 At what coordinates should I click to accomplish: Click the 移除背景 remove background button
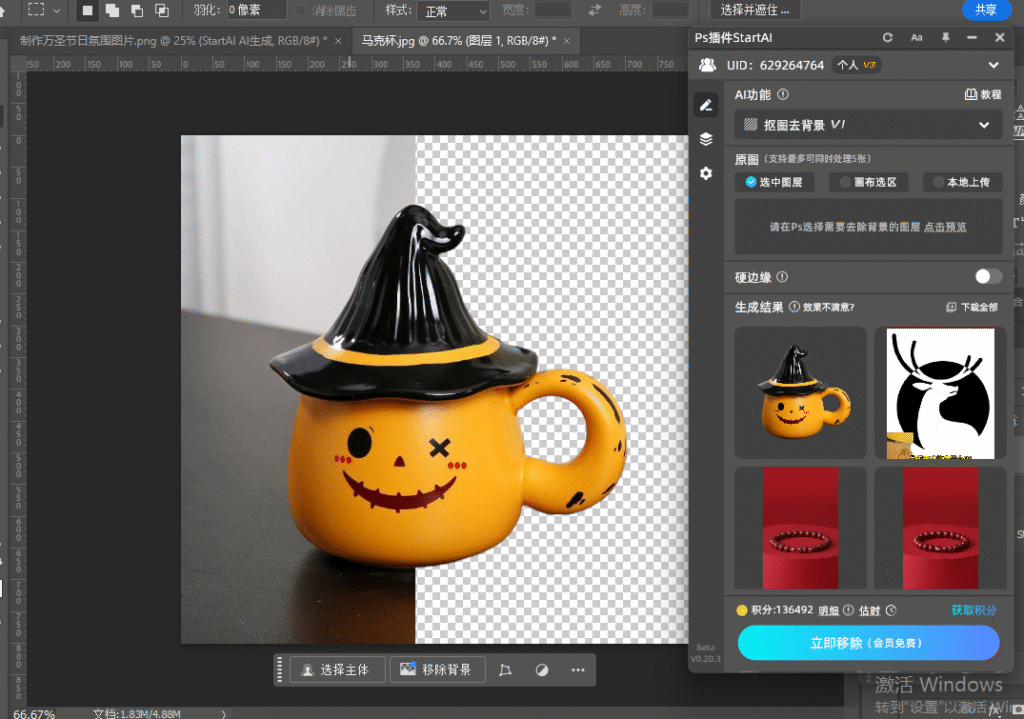[437, 670]
